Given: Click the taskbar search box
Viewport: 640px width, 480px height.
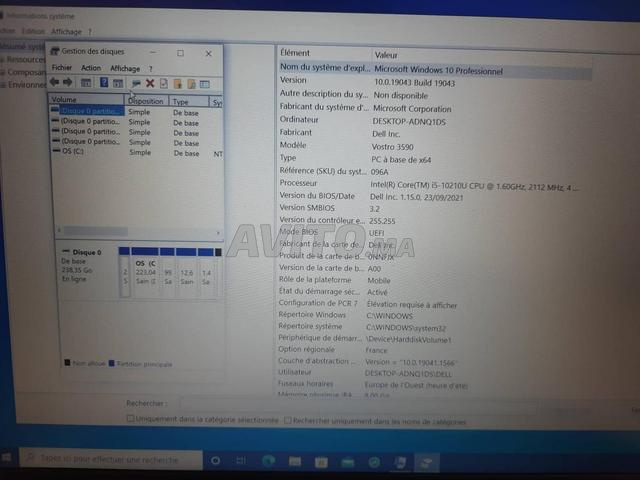Looking at the screenshot, I should pos(111,459).
